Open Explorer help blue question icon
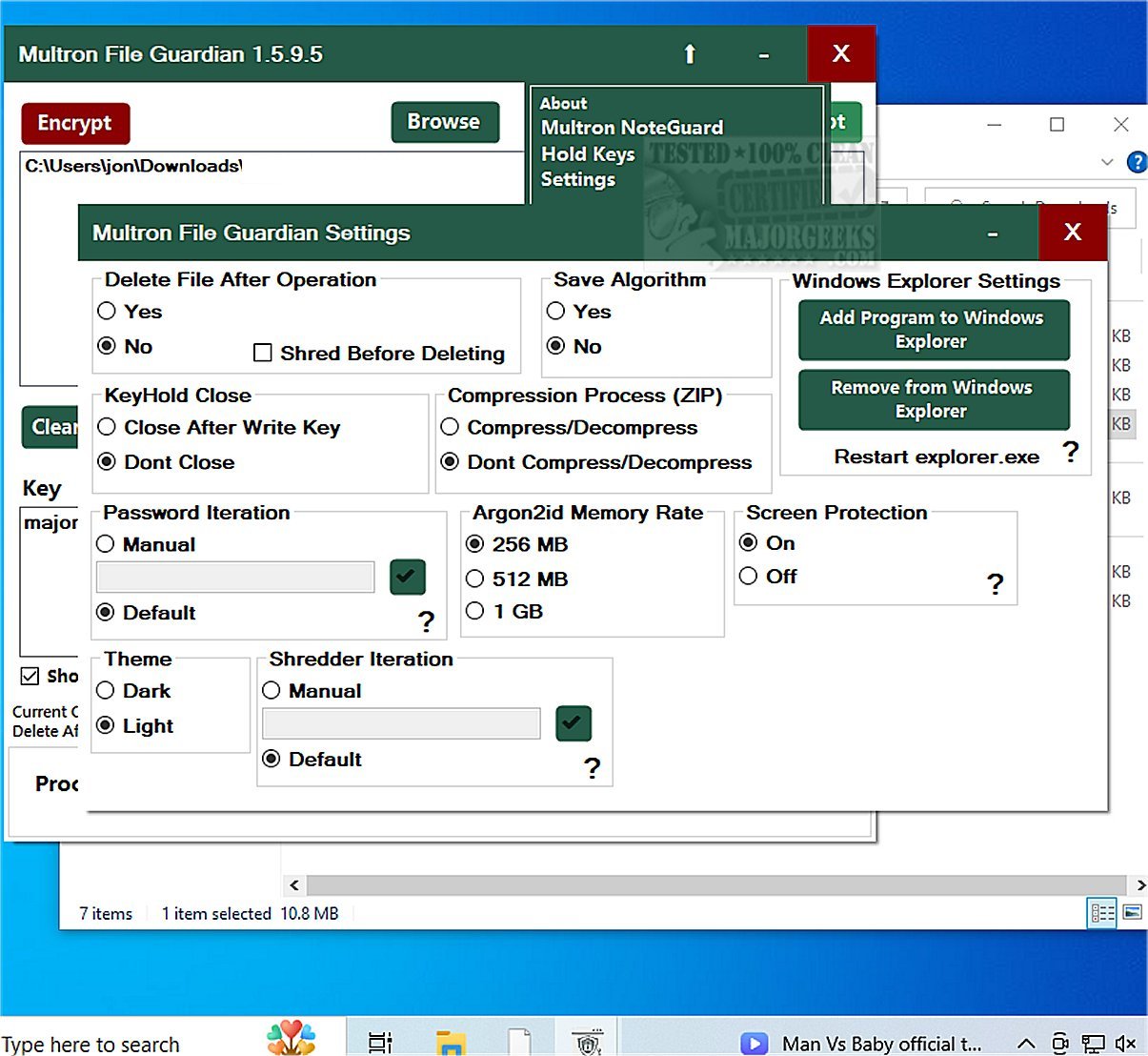This screenshot has height=1056, width=1148. coord(1138,162)
